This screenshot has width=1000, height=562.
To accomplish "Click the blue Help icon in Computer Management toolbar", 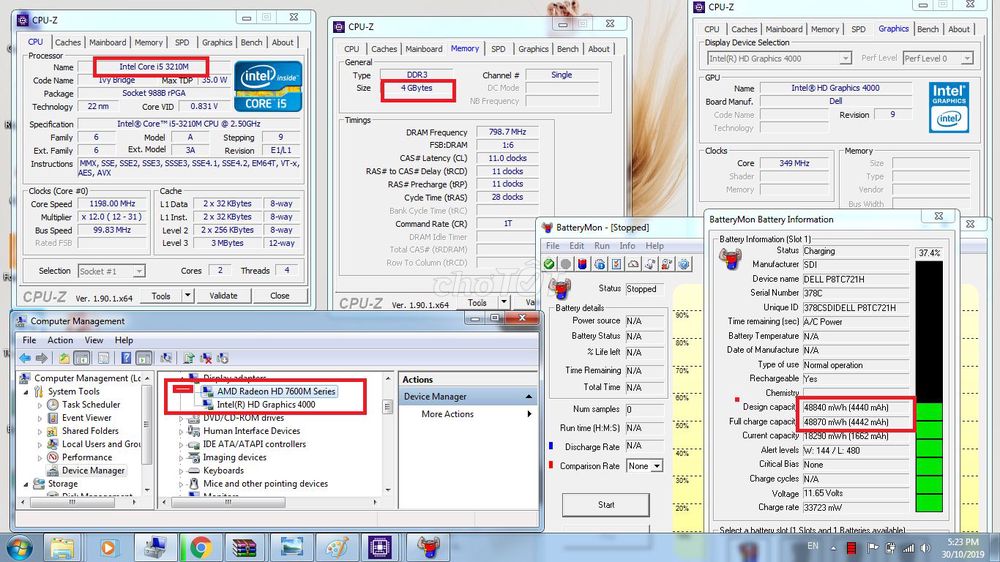I will 126,358.
